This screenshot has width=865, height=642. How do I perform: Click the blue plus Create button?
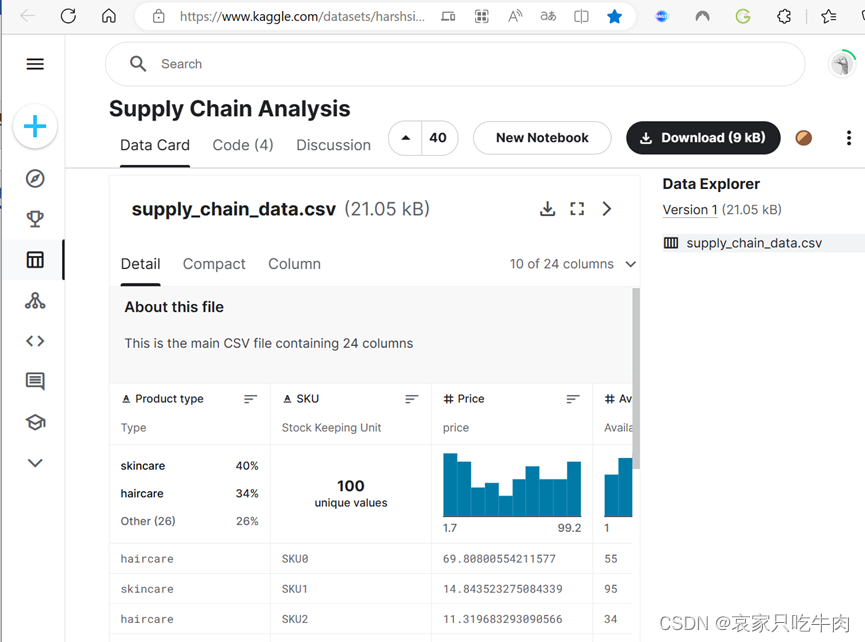tap(35, 126)
